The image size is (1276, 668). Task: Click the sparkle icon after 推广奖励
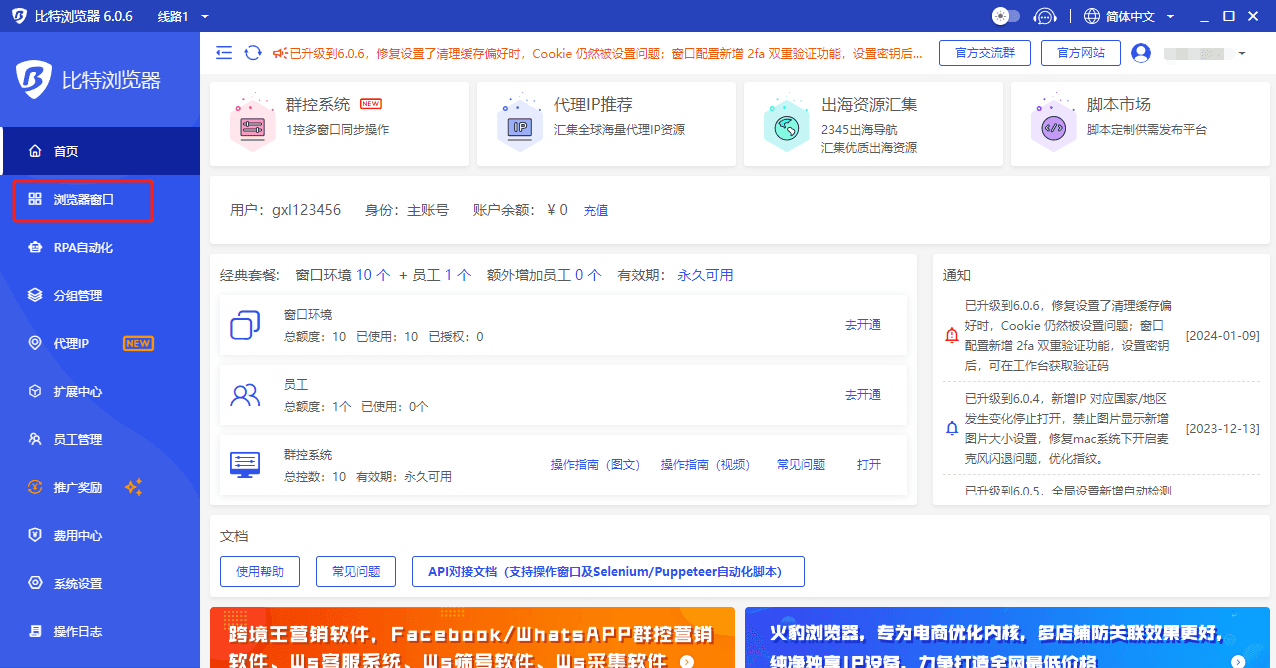pyautogui.click(x=134, y=487)
